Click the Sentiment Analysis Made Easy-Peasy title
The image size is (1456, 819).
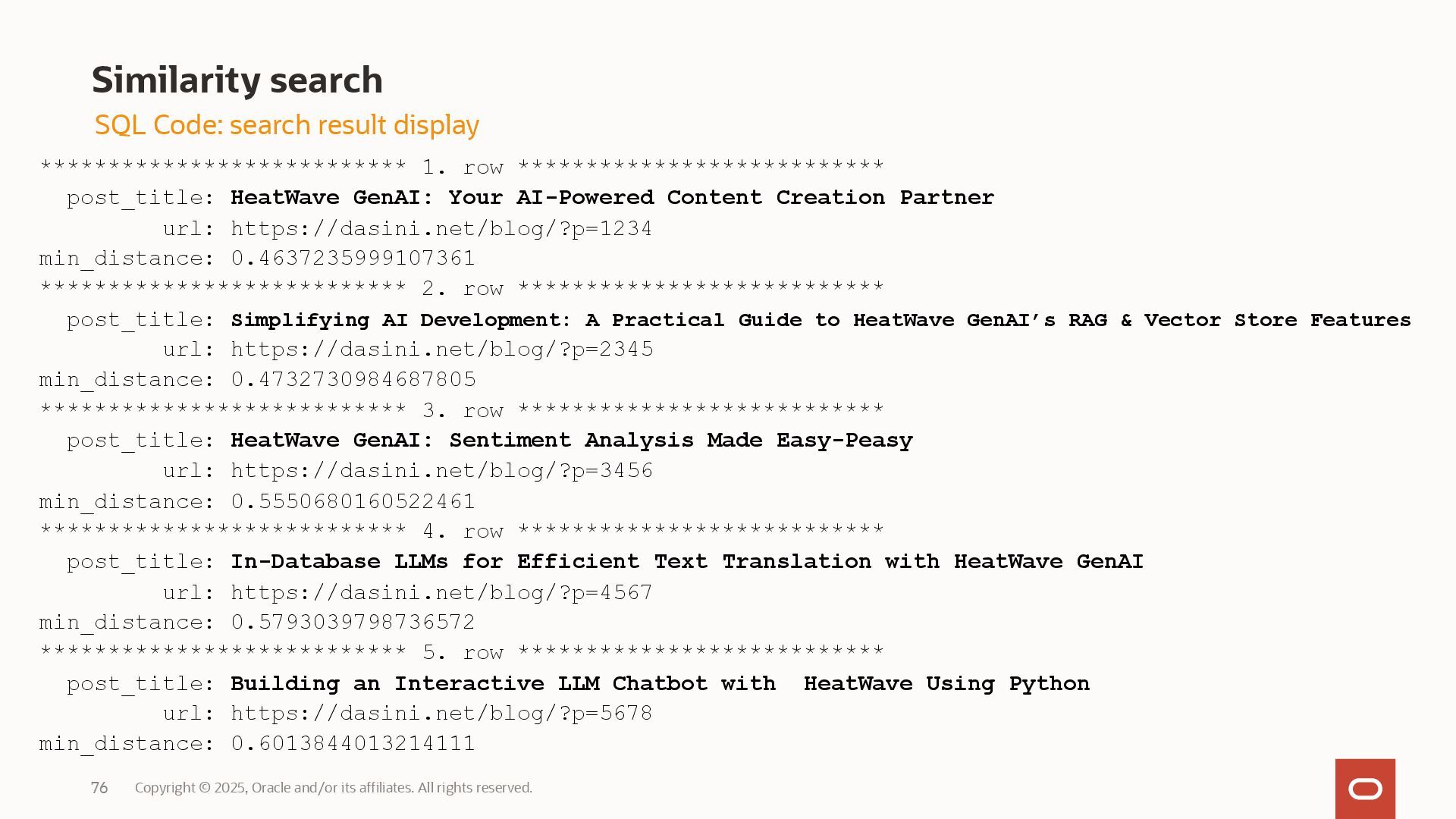571,440
